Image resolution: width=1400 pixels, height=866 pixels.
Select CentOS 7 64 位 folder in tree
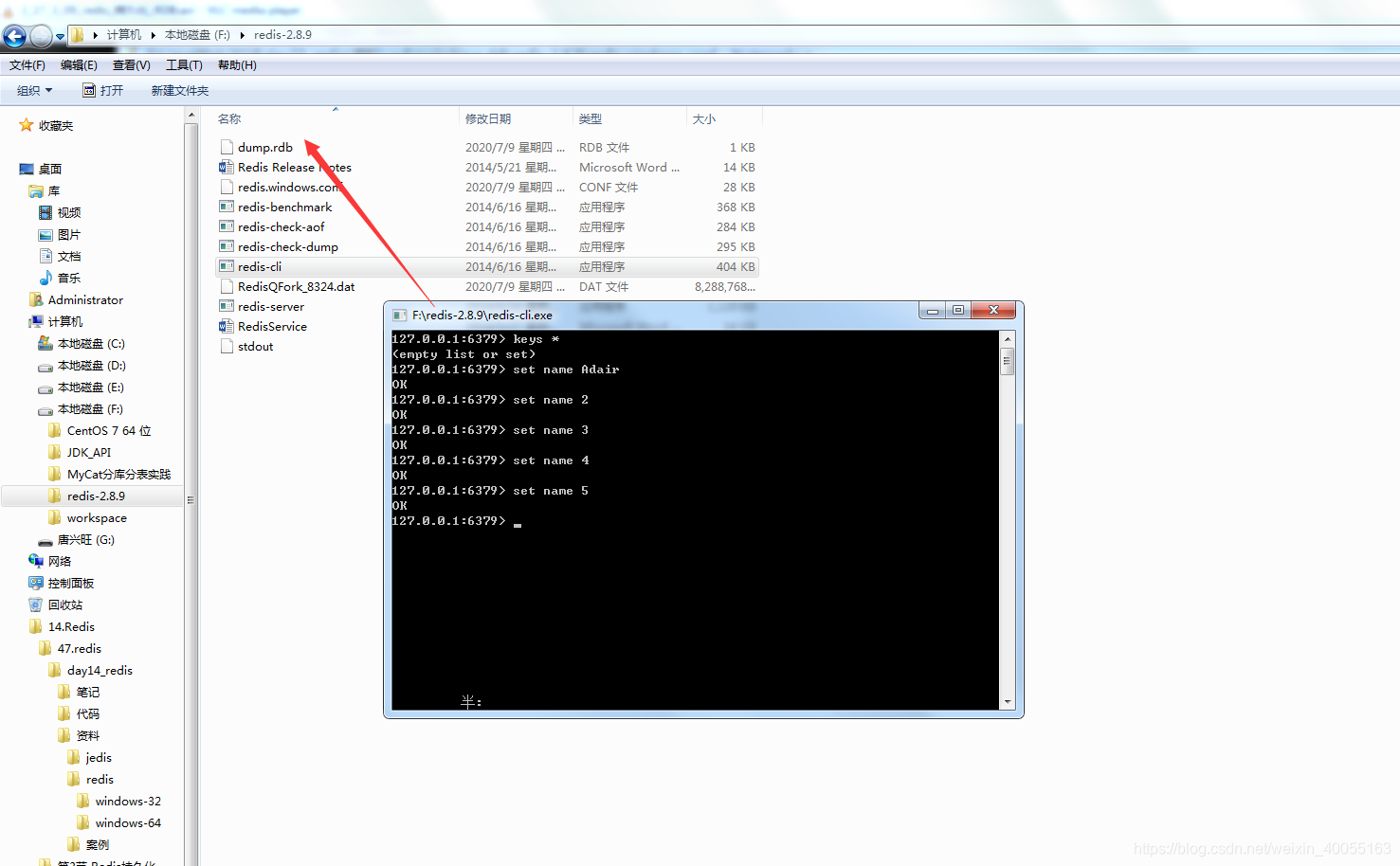109,430
